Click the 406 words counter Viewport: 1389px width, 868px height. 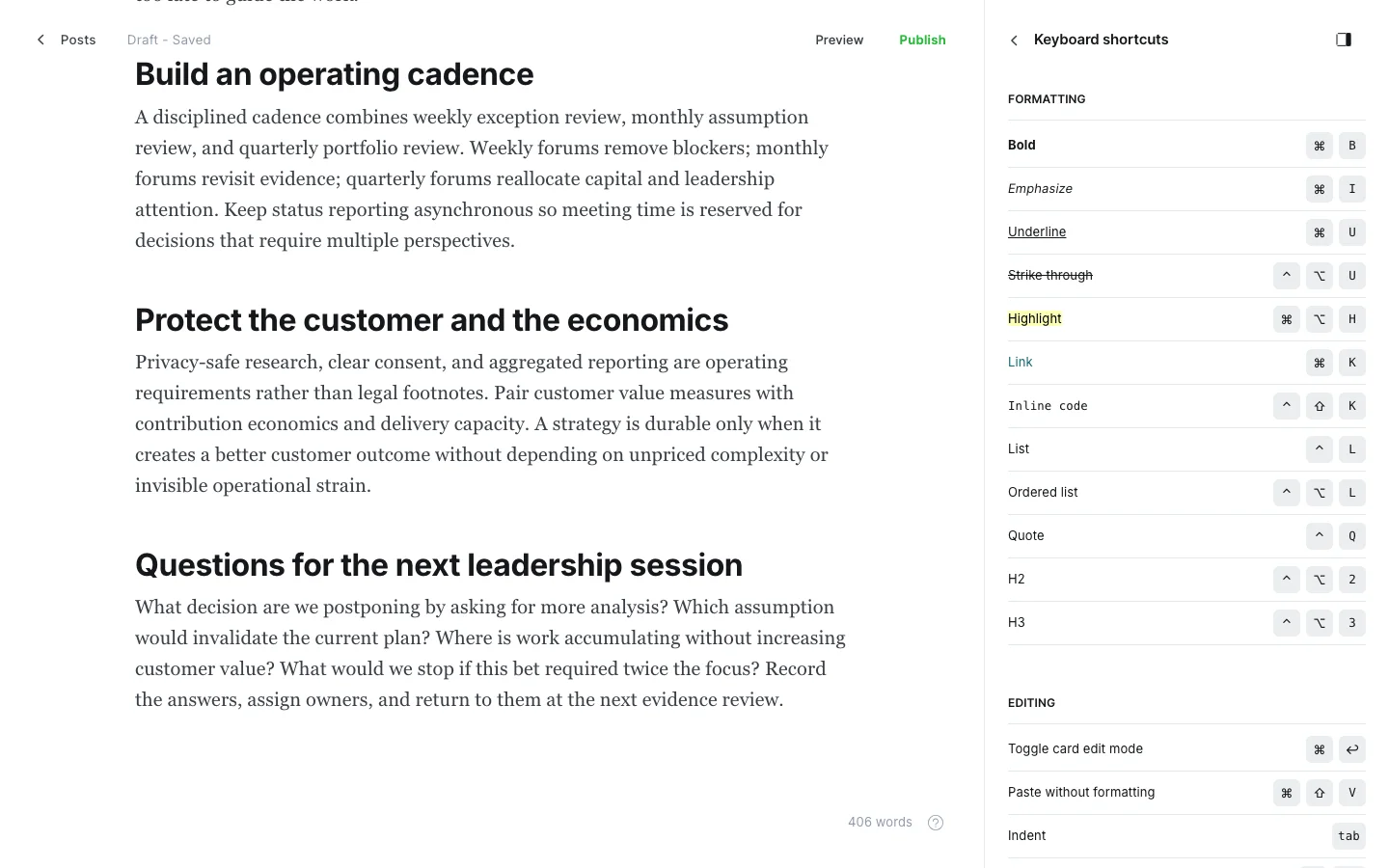pyautogui.click(x=880, y=822)
